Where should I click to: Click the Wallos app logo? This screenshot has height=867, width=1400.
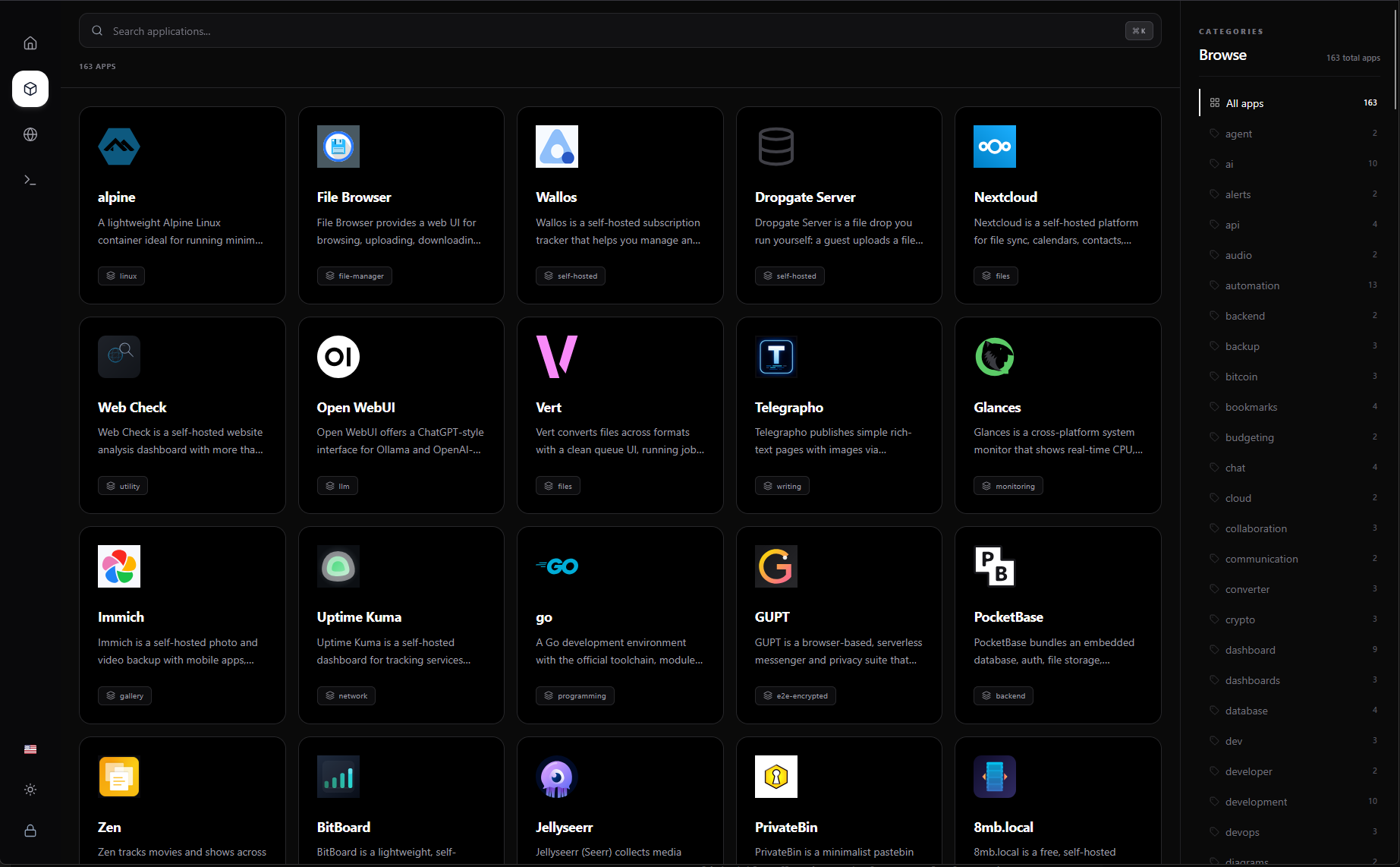pyautogui.click(x=557, y=147)
